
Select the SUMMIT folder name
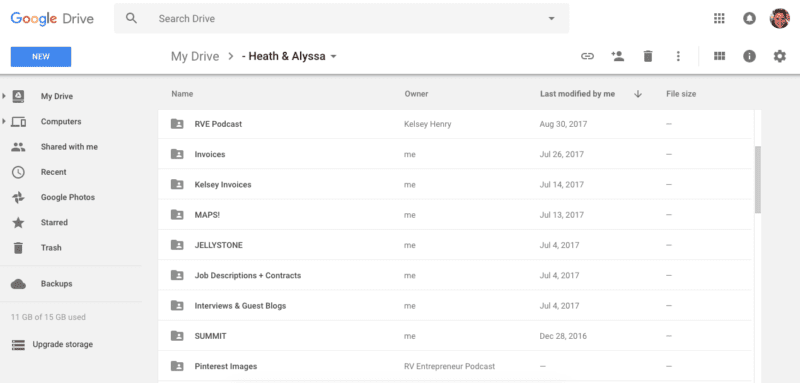click(211, 336)
